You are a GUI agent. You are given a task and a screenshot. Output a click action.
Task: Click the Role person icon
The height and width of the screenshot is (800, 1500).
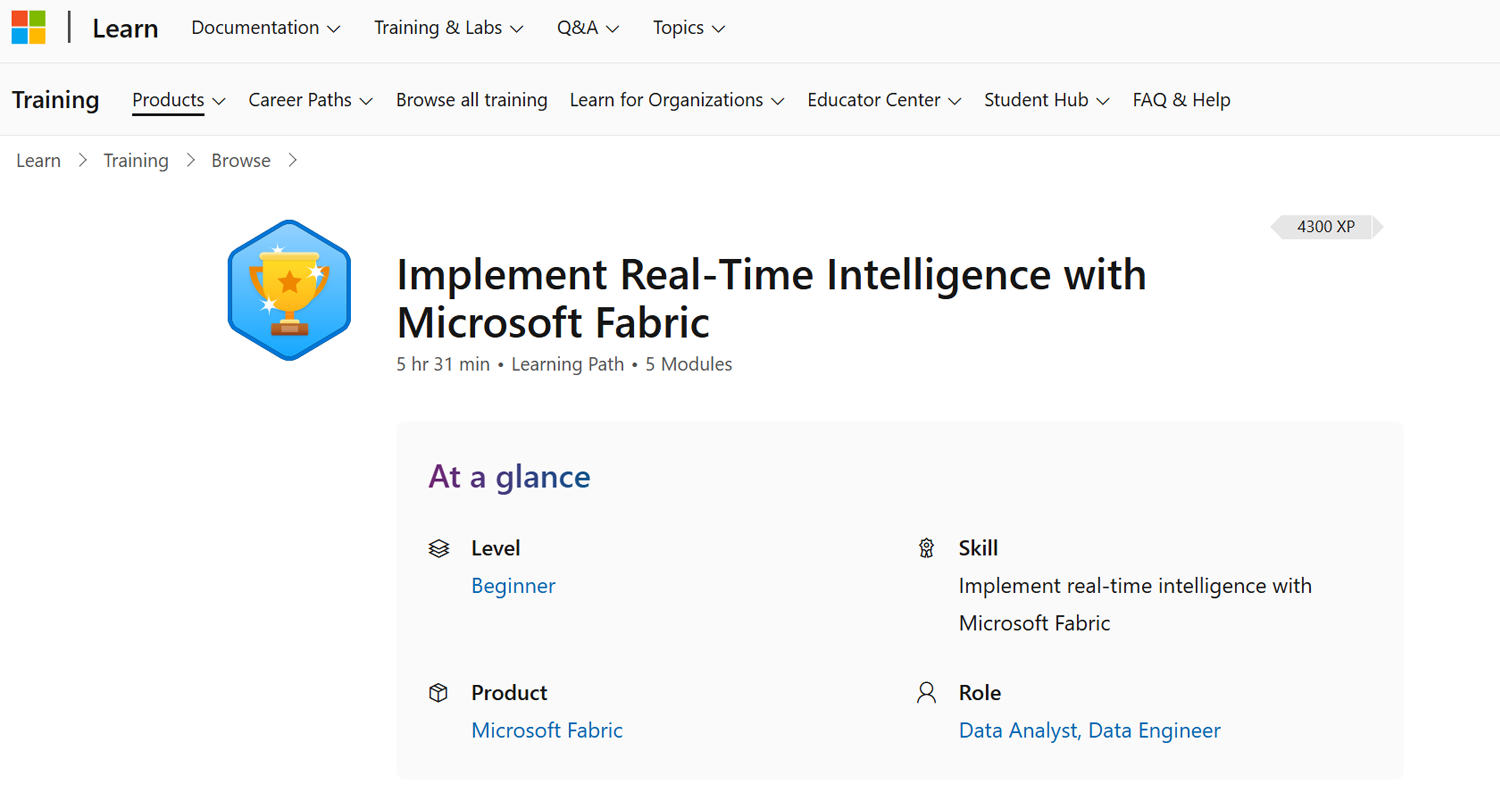pyautogui.click(x=926, y=693)
